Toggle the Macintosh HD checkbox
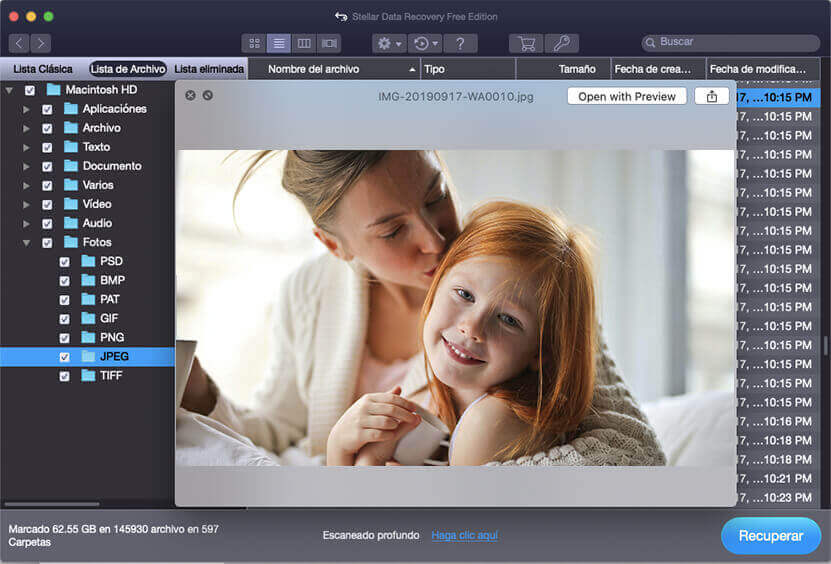The height and width of the screenshot is (564, 831). [x=29, y=90]
